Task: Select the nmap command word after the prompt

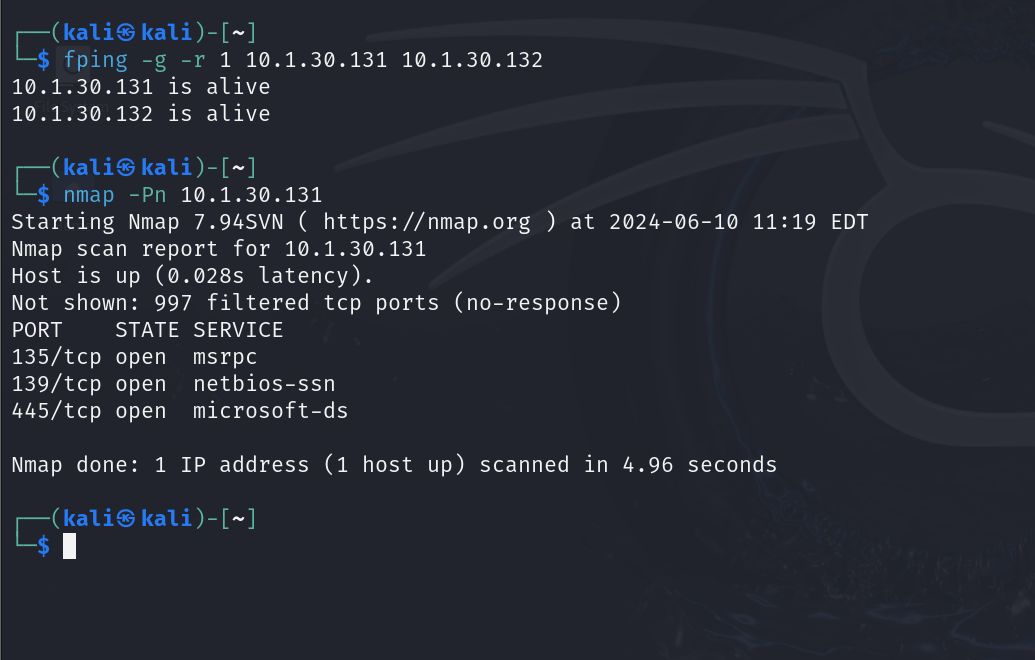Action: (89, 194)
